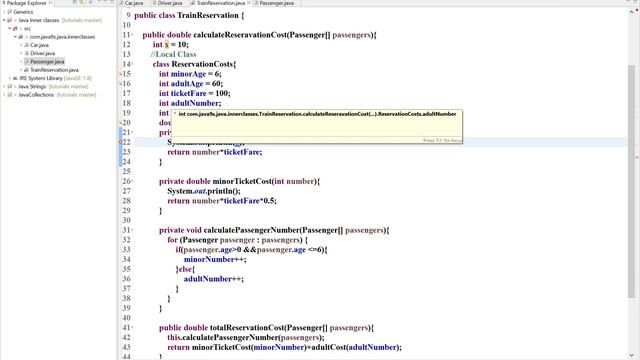Switch to the Car.java editor tab

[131, 3]
